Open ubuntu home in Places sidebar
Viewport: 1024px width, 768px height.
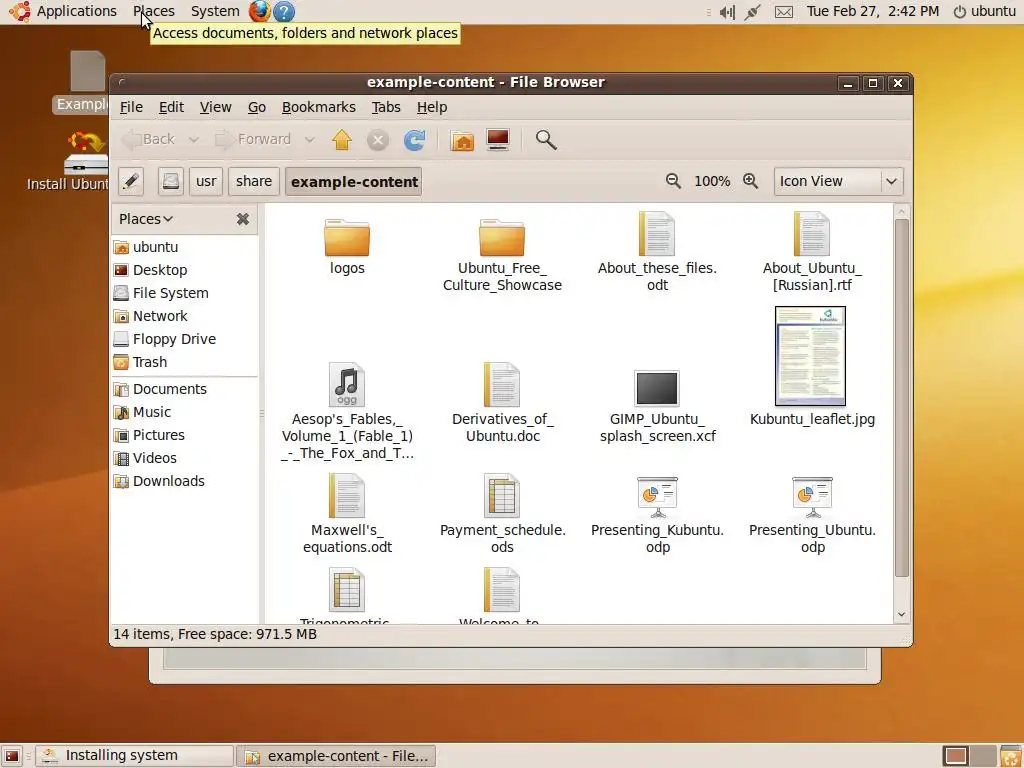pyautogui.click(x=185, y=247)
